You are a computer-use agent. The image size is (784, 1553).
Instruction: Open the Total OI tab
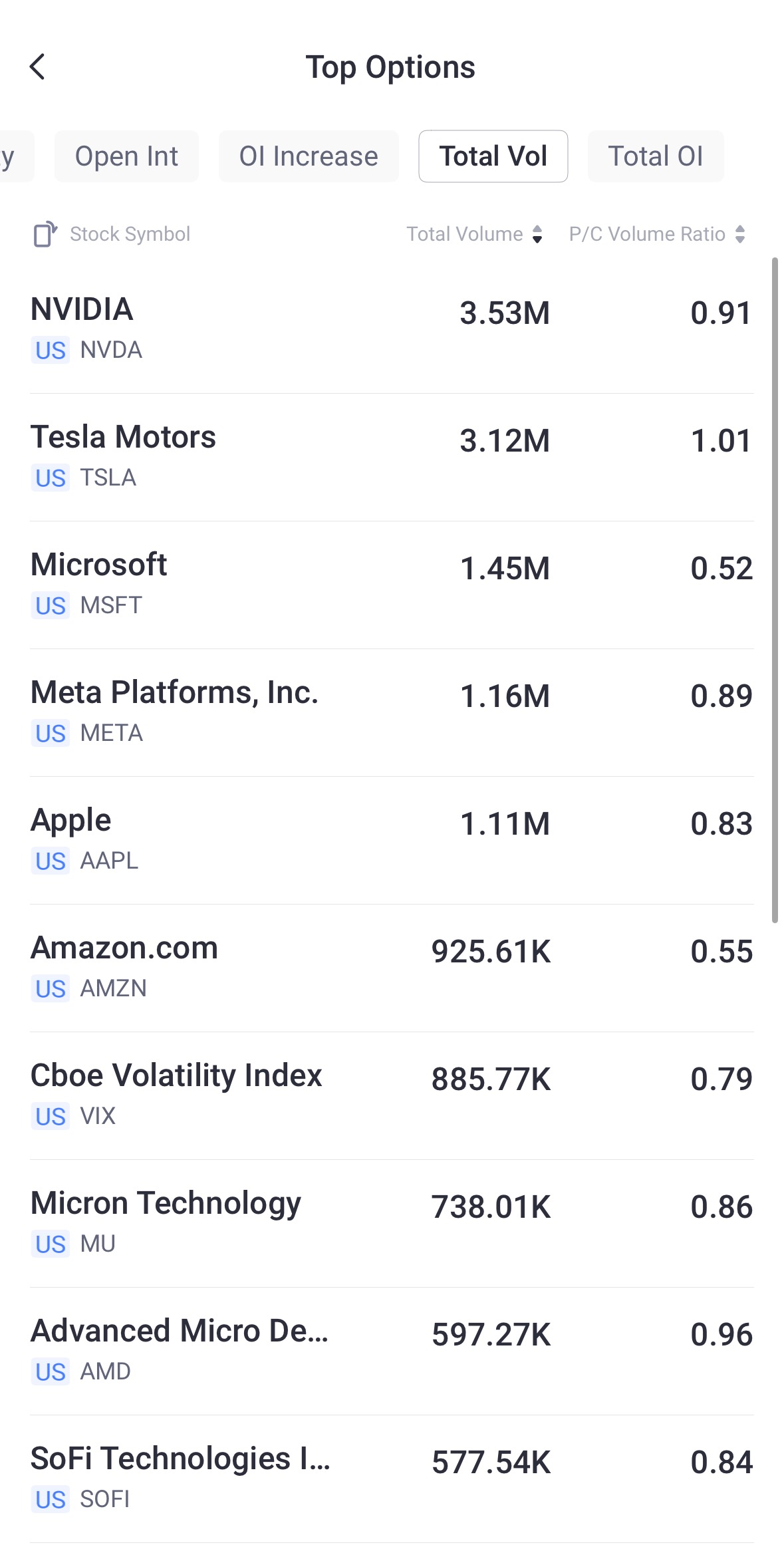coord(655,157)
